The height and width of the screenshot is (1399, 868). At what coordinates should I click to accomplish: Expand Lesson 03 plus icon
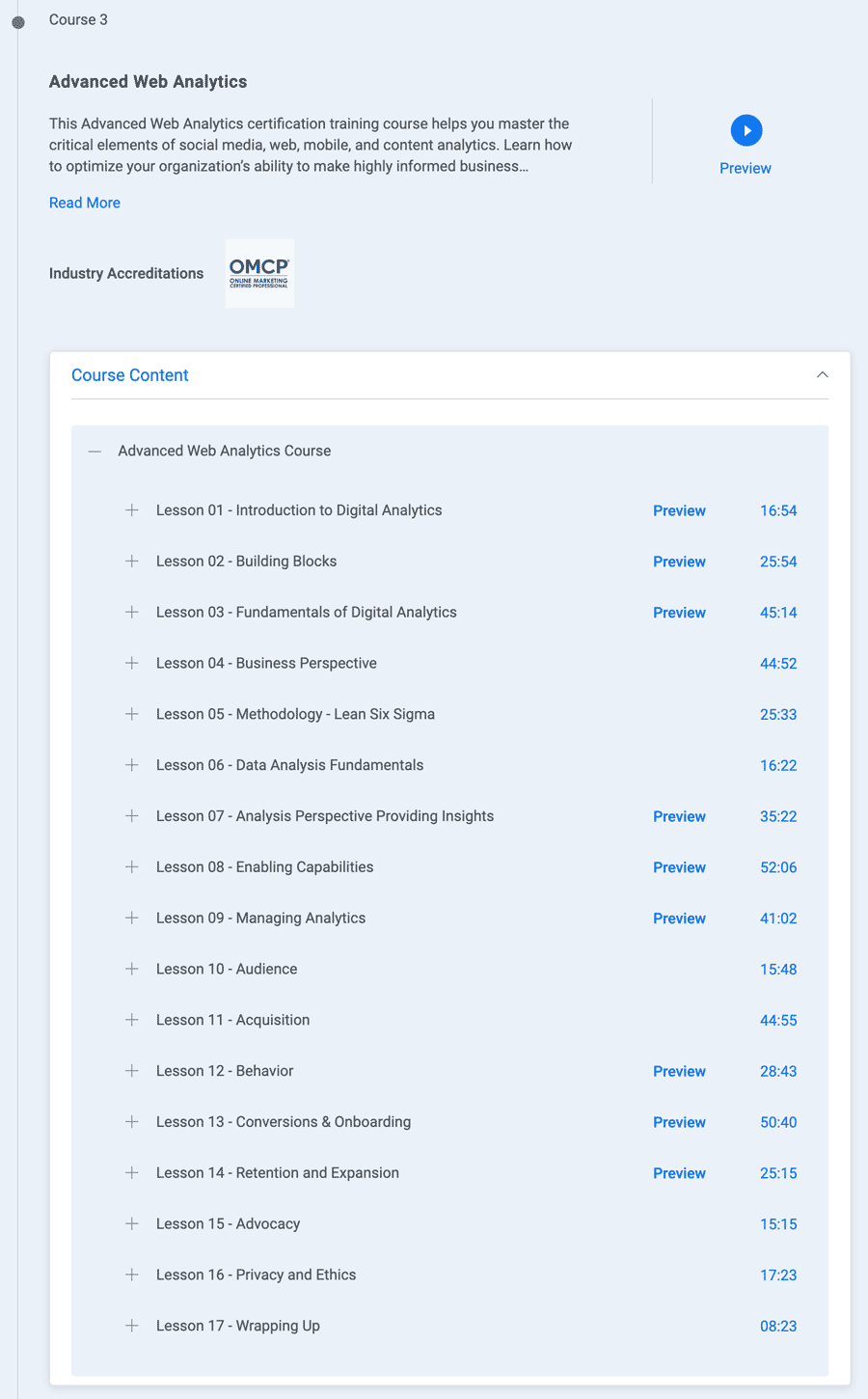[x=132, y=613]
